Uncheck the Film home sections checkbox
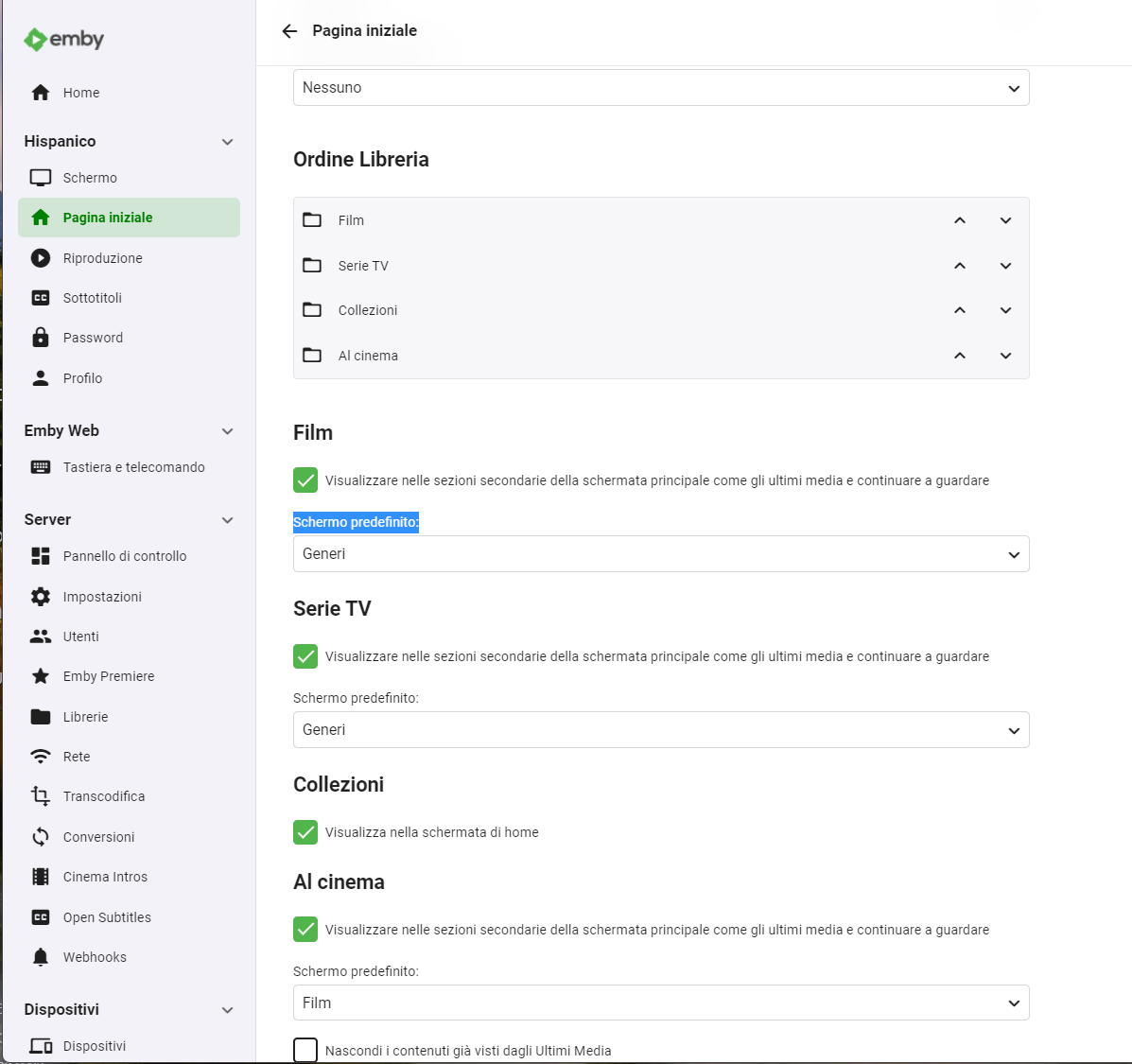The image size is (1132, 1064). (305, 480)
